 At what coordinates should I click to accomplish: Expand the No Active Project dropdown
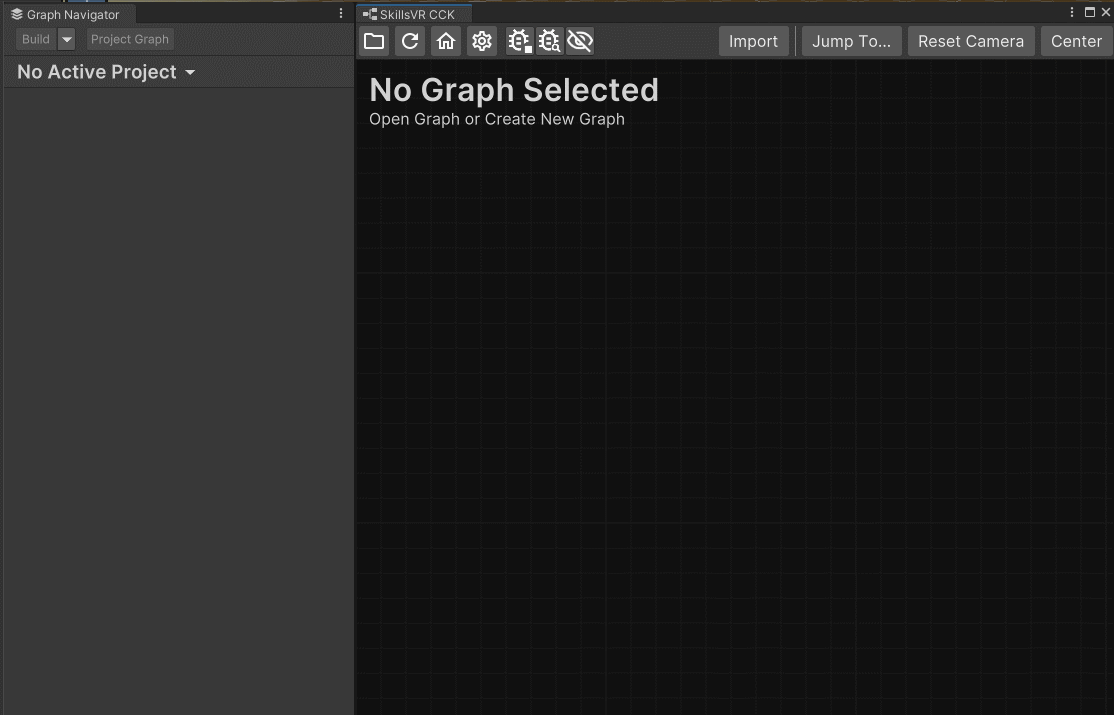(106, 72)
